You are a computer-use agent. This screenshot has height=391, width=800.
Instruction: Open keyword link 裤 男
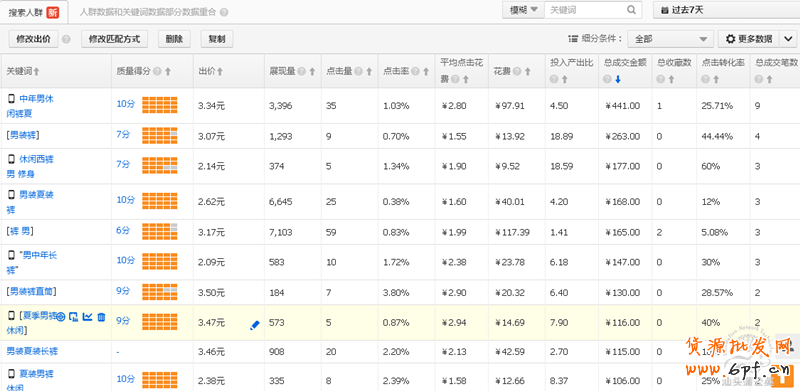20,231
